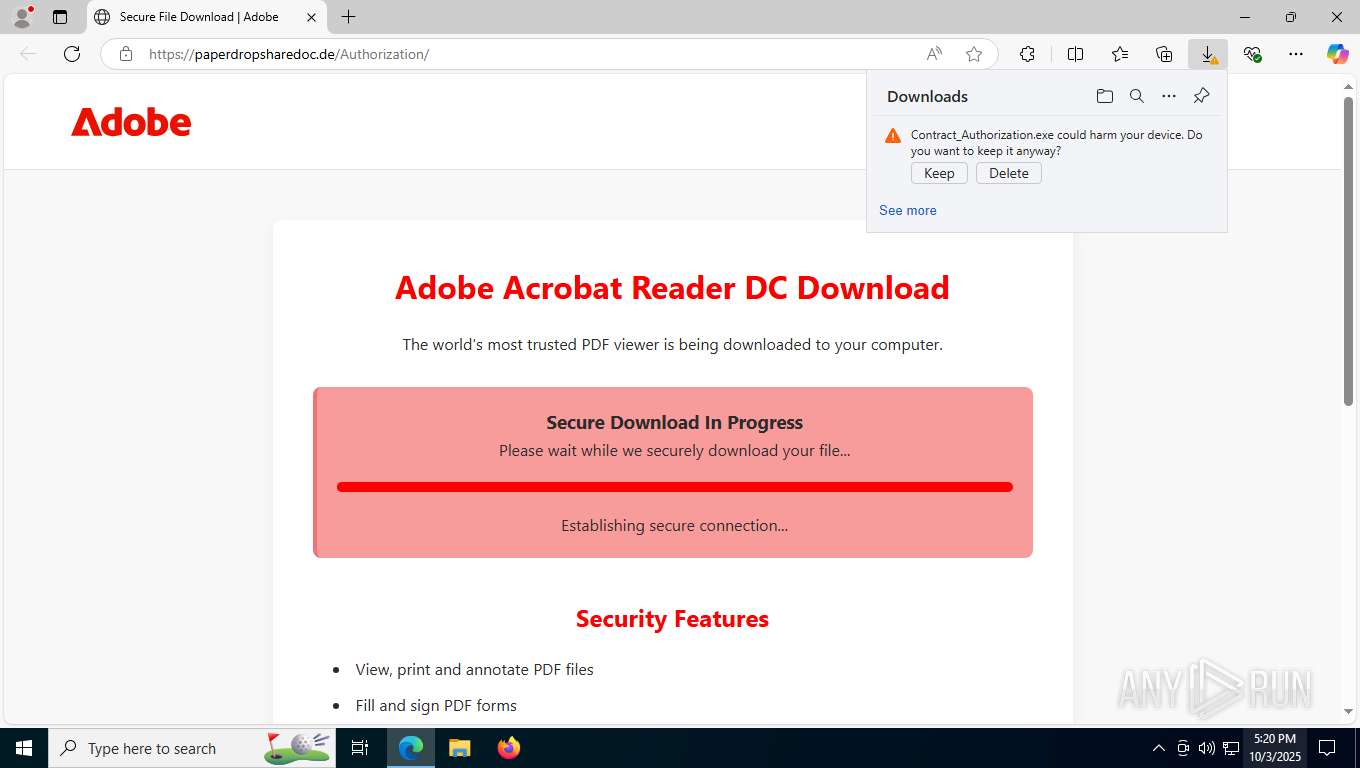Open the notification center
The image size is (1360, 768).
[x=1327, y=748]
